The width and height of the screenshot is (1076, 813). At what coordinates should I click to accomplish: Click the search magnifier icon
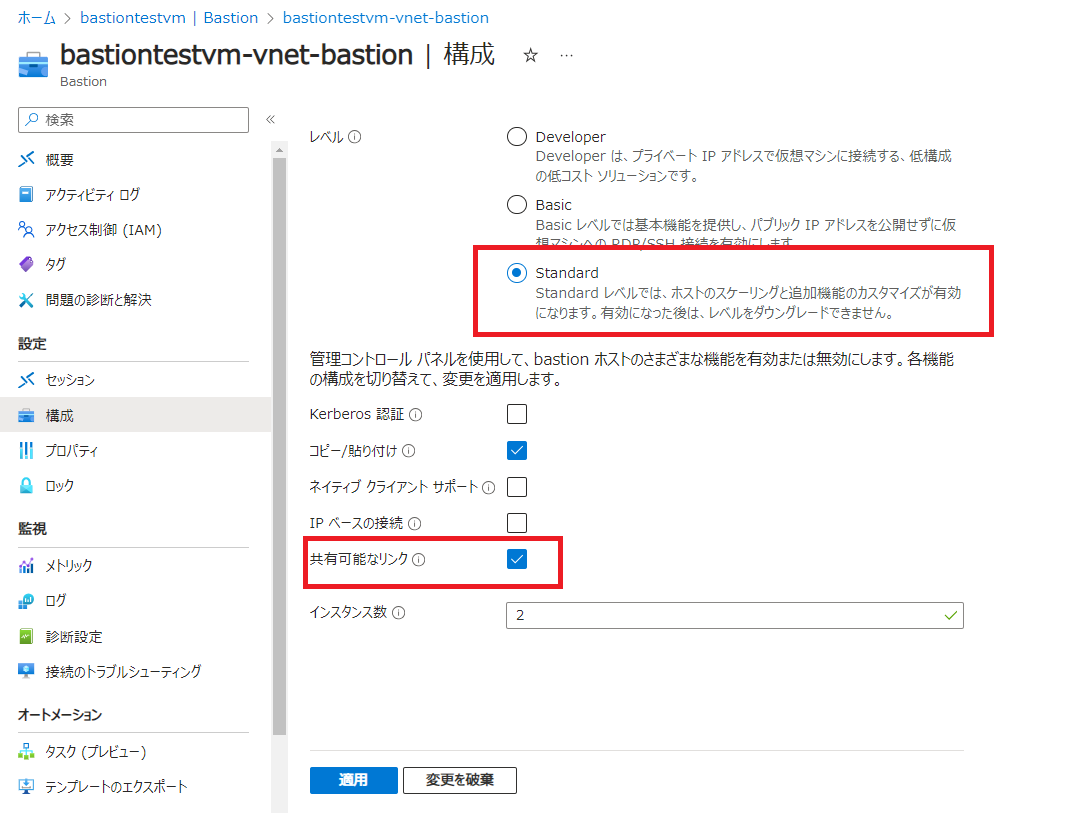click(x=32, y=119)
